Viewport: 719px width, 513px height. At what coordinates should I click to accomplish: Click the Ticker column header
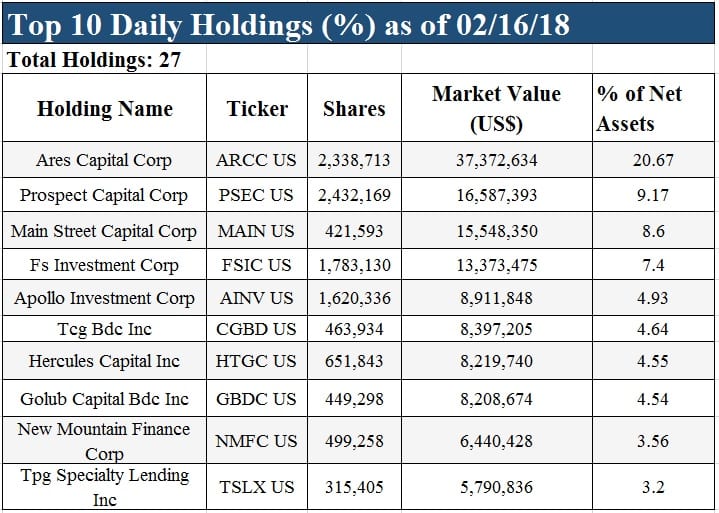pyautogui.click(x=257, y=108)
